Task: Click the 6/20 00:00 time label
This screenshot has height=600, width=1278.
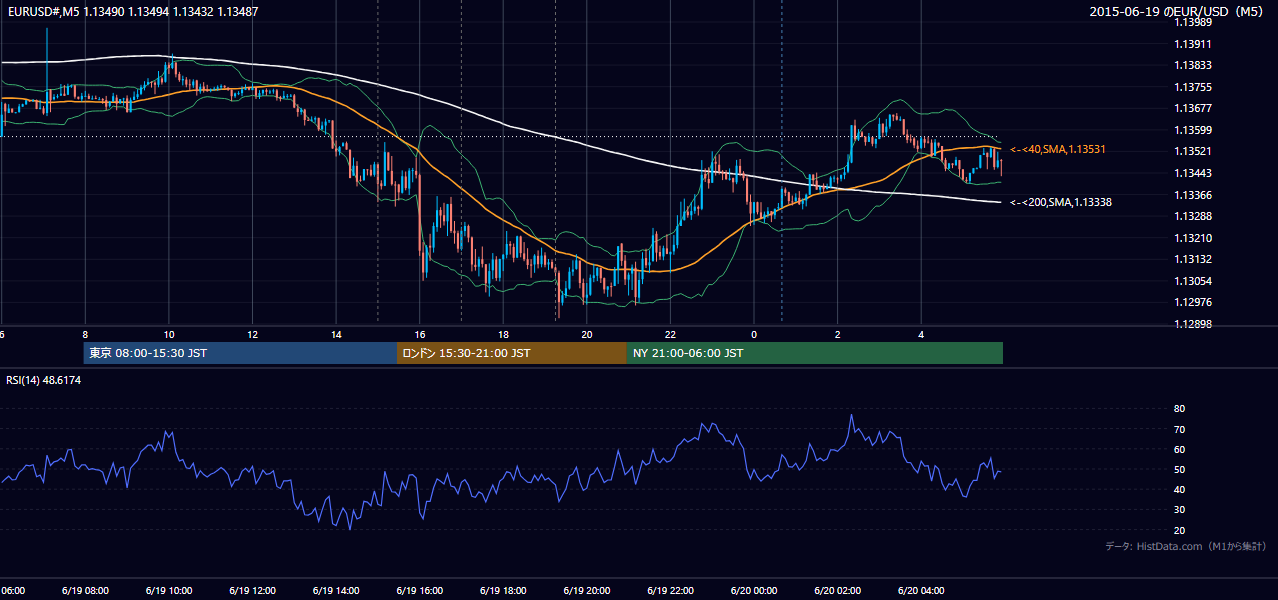Action: click(754, 590)
